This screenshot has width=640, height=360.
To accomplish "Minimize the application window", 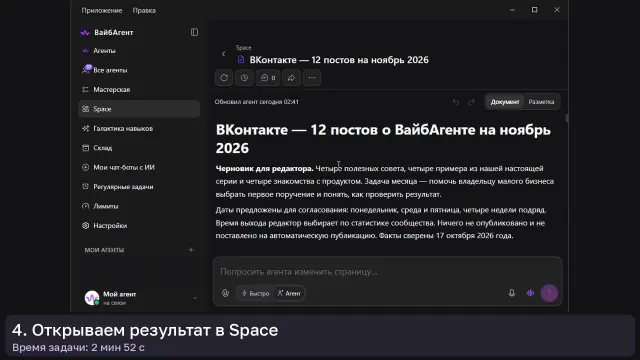I will pos(512,10).
